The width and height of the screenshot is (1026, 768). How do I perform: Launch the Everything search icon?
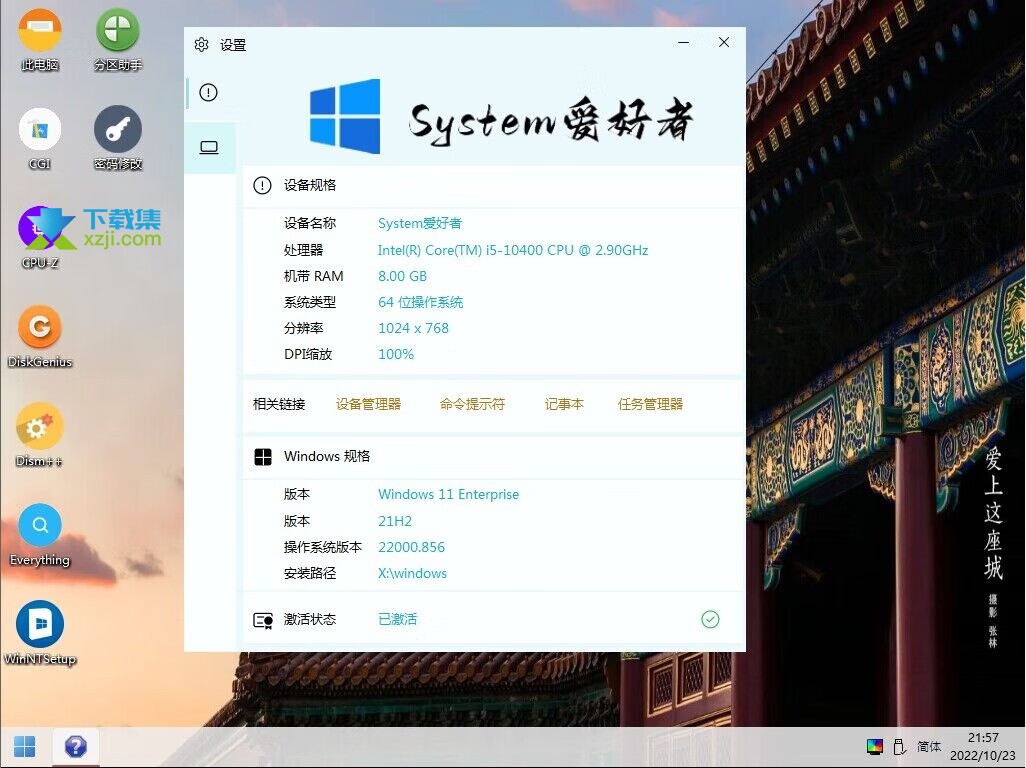[x=40, y=527]
